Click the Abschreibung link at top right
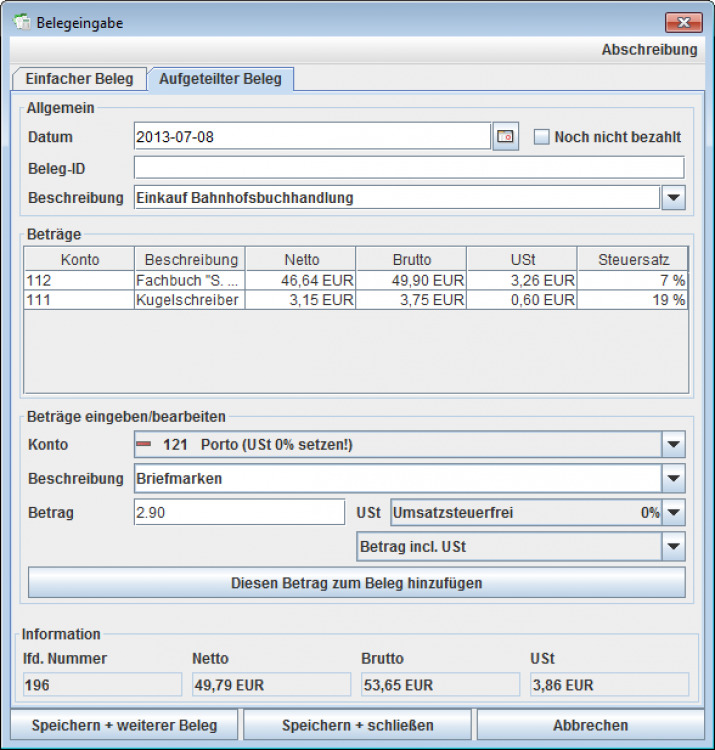The height and width of the screenshot is (750, 715). 649,49
